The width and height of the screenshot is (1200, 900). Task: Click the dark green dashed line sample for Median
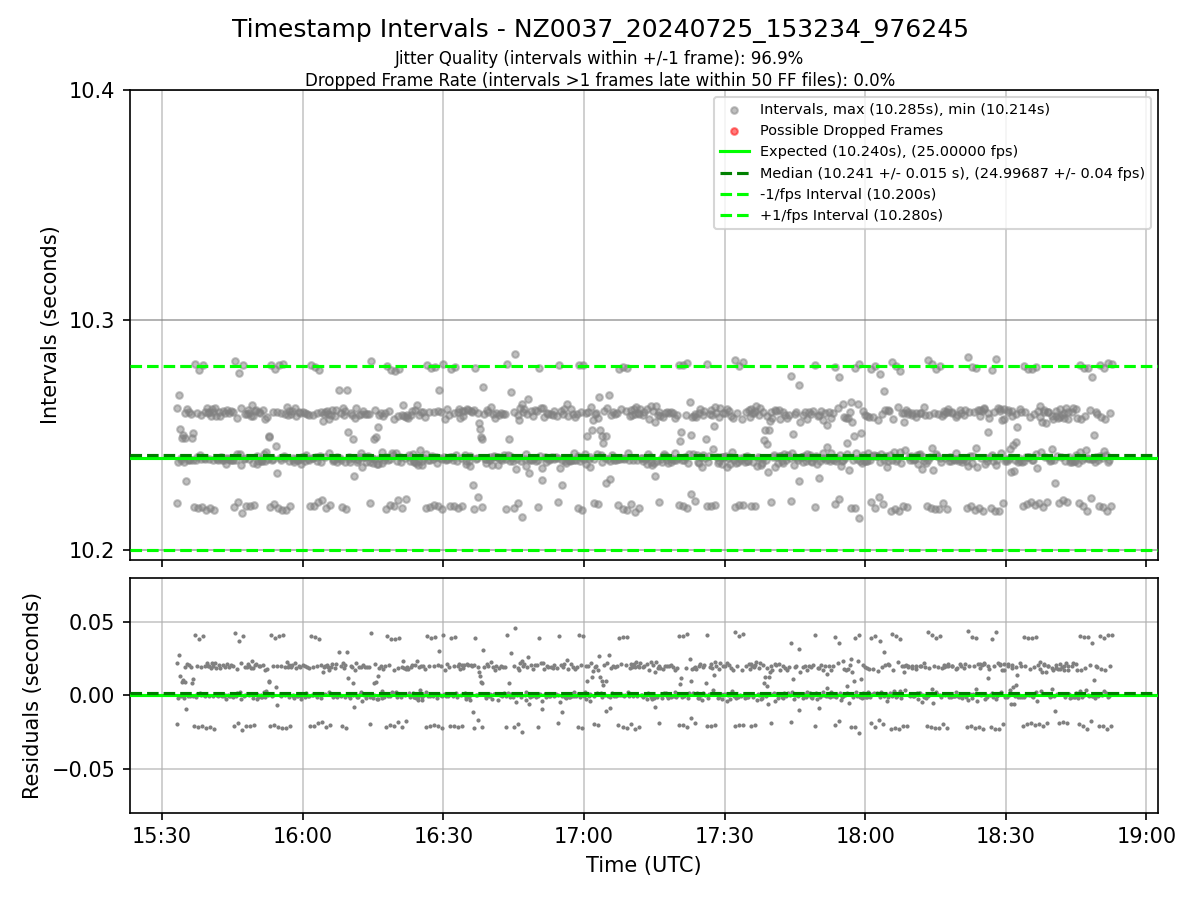(x=735, y=173)
